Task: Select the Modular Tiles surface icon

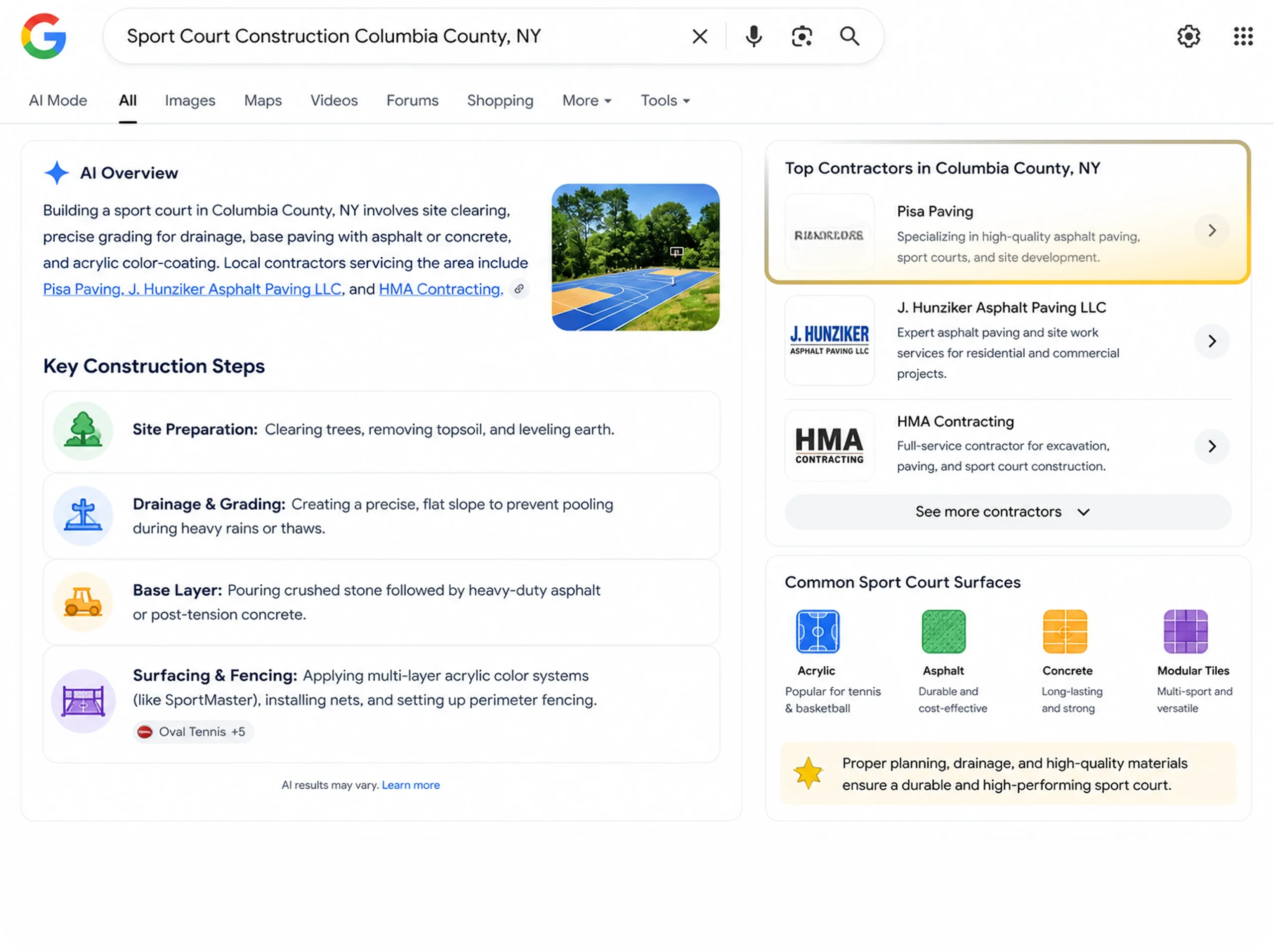Action: [1185, 631]
